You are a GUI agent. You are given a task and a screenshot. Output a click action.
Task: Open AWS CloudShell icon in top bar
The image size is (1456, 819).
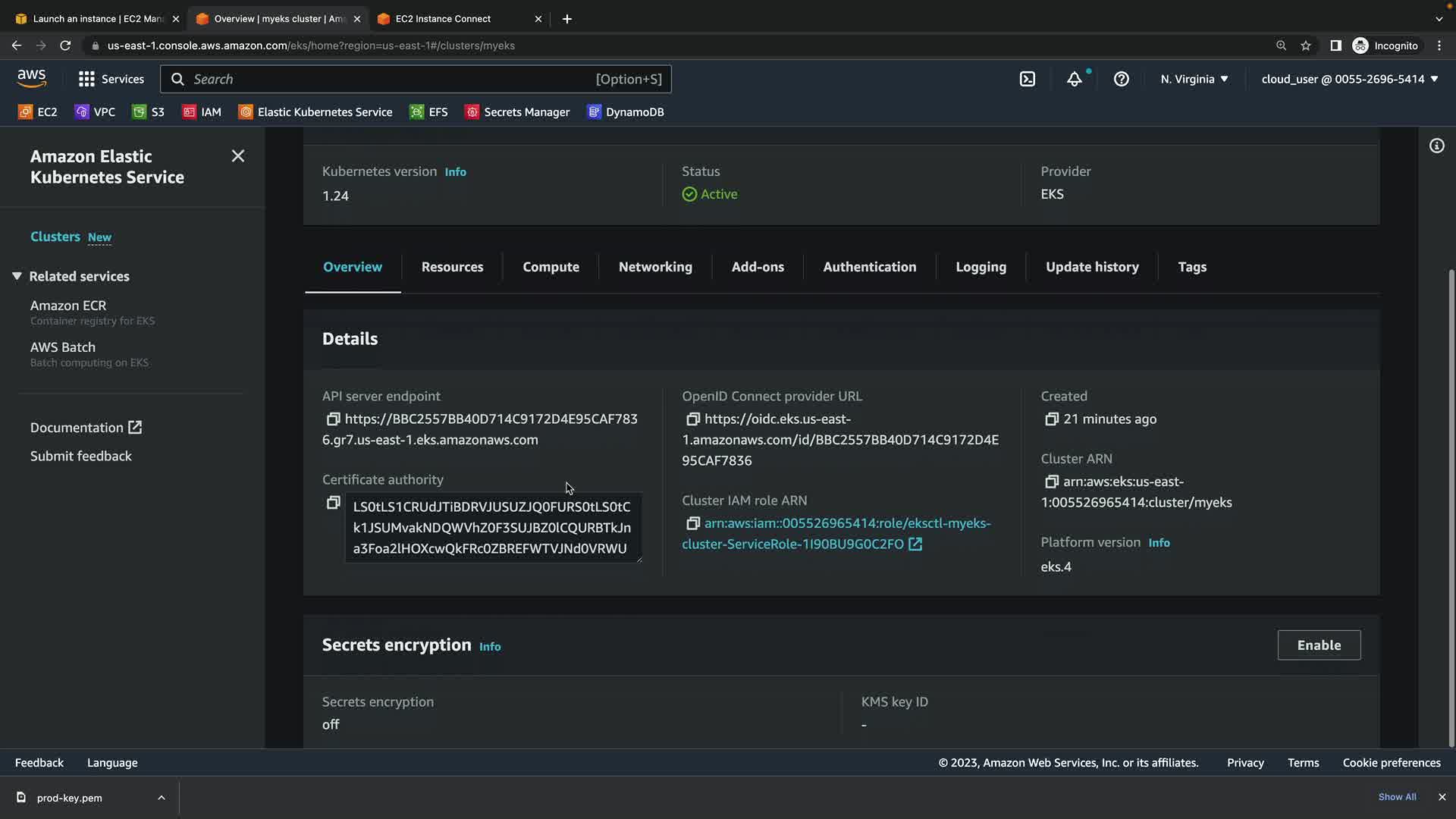click(1027, 79)
